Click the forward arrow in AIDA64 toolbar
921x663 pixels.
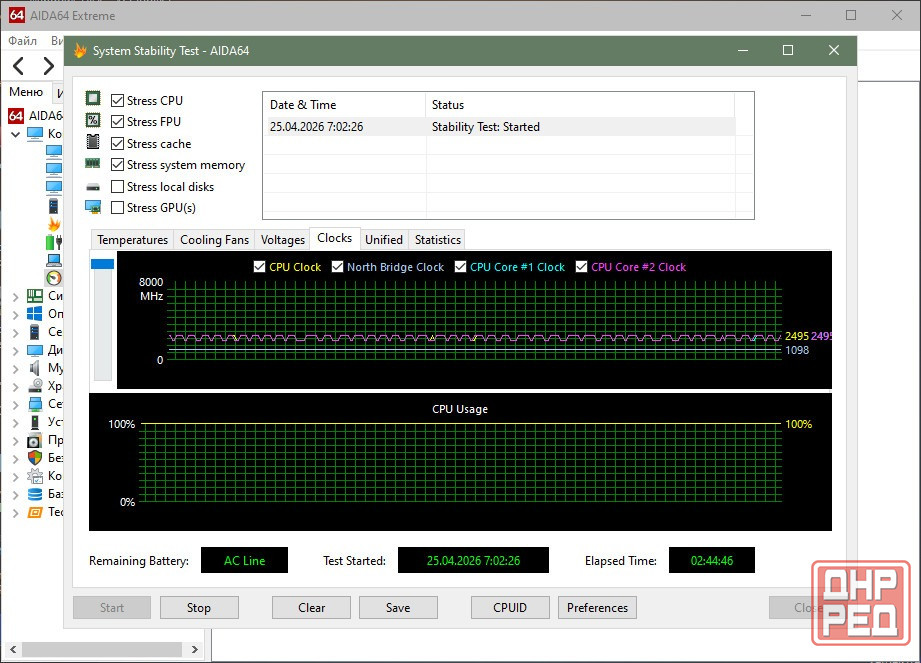pyautogui.click(x=48, y=67)
